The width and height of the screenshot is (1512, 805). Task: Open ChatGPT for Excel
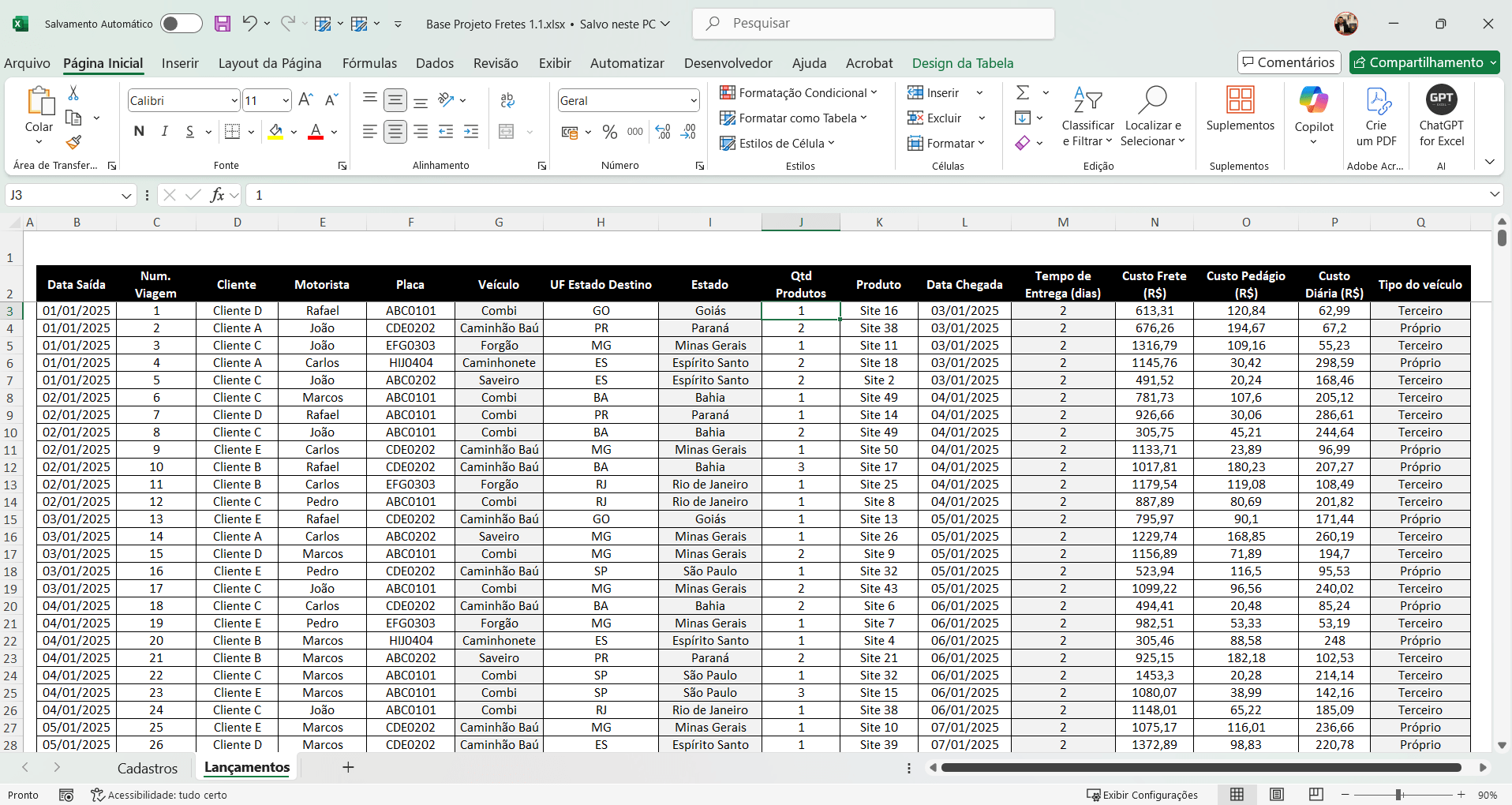tap(1441, 116)
